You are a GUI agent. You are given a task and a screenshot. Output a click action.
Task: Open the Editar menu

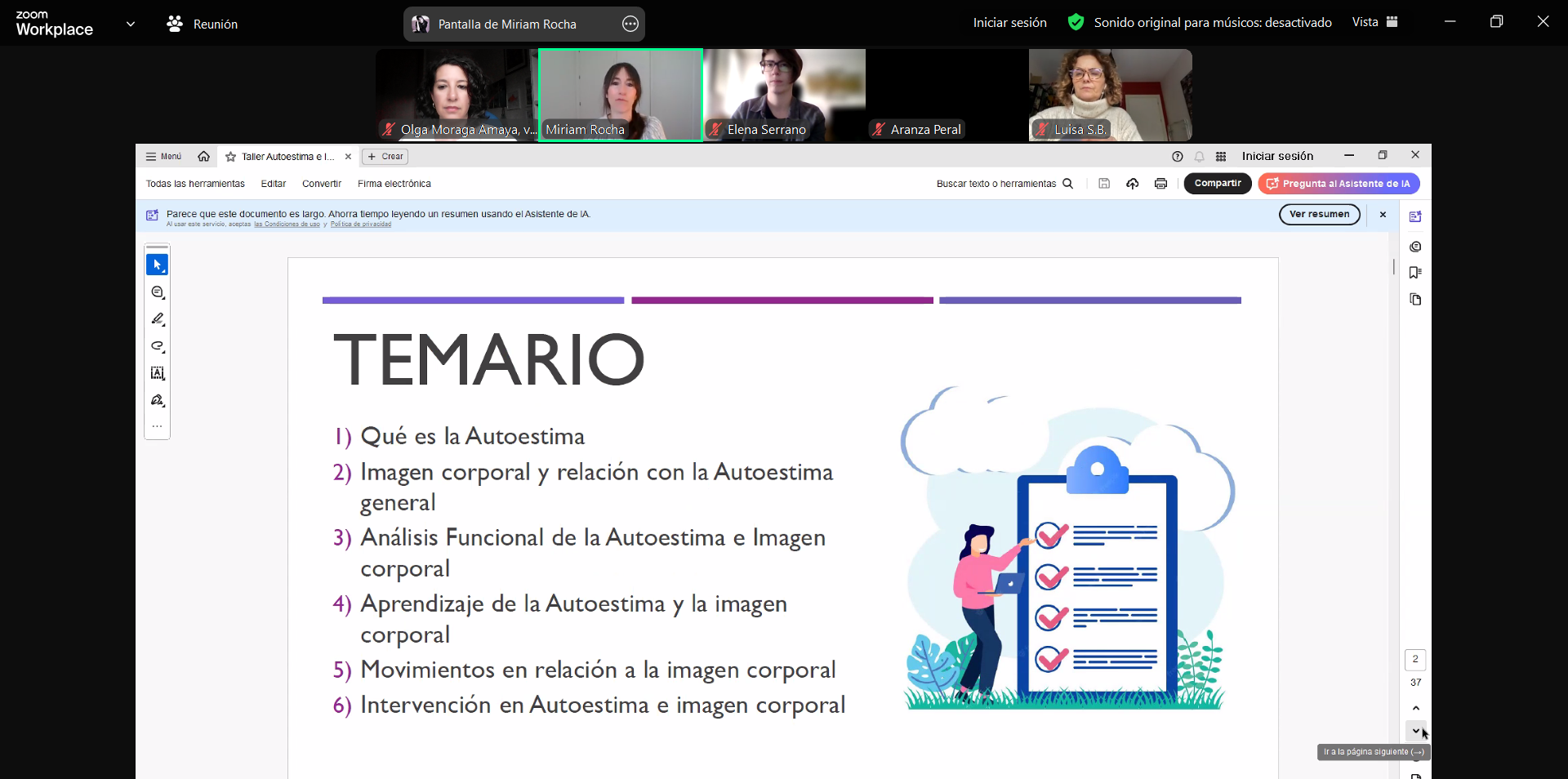[x=273, y=184]
